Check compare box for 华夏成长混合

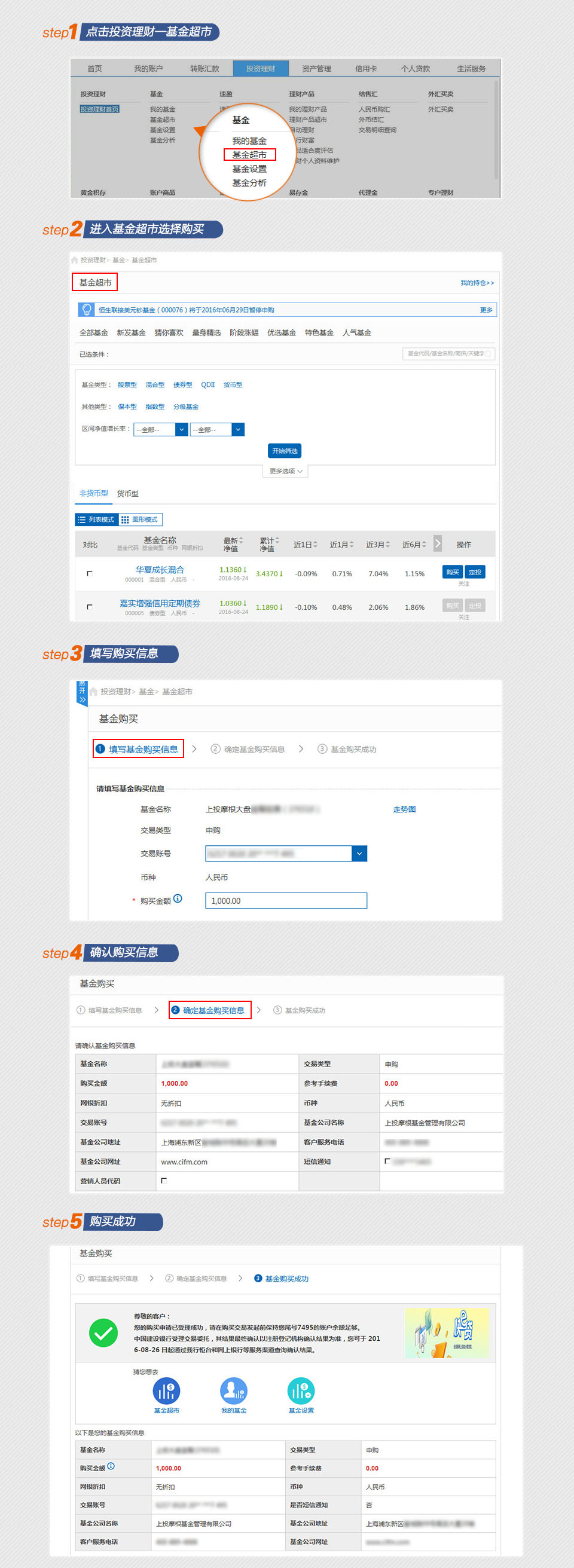(90, 573)
